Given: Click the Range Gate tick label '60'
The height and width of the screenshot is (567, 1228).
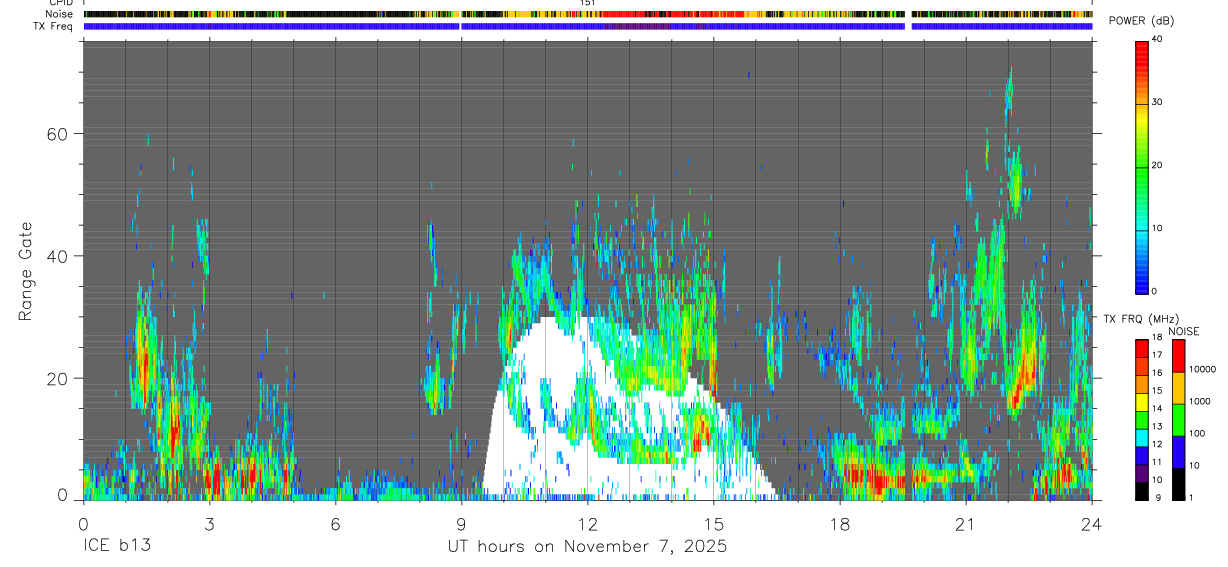Looking at the screenshot, I should pyautogui.click(x=58, y=134).
